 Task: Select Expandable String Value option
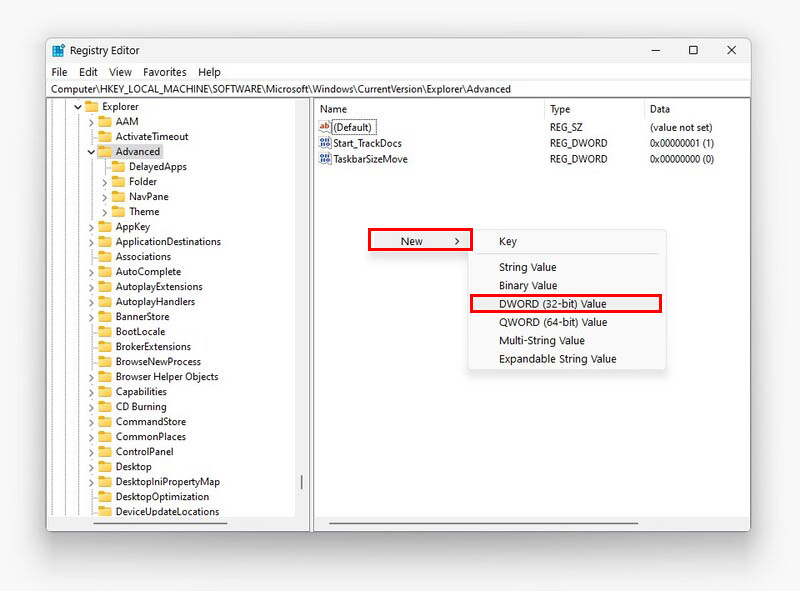pos(567,359)
